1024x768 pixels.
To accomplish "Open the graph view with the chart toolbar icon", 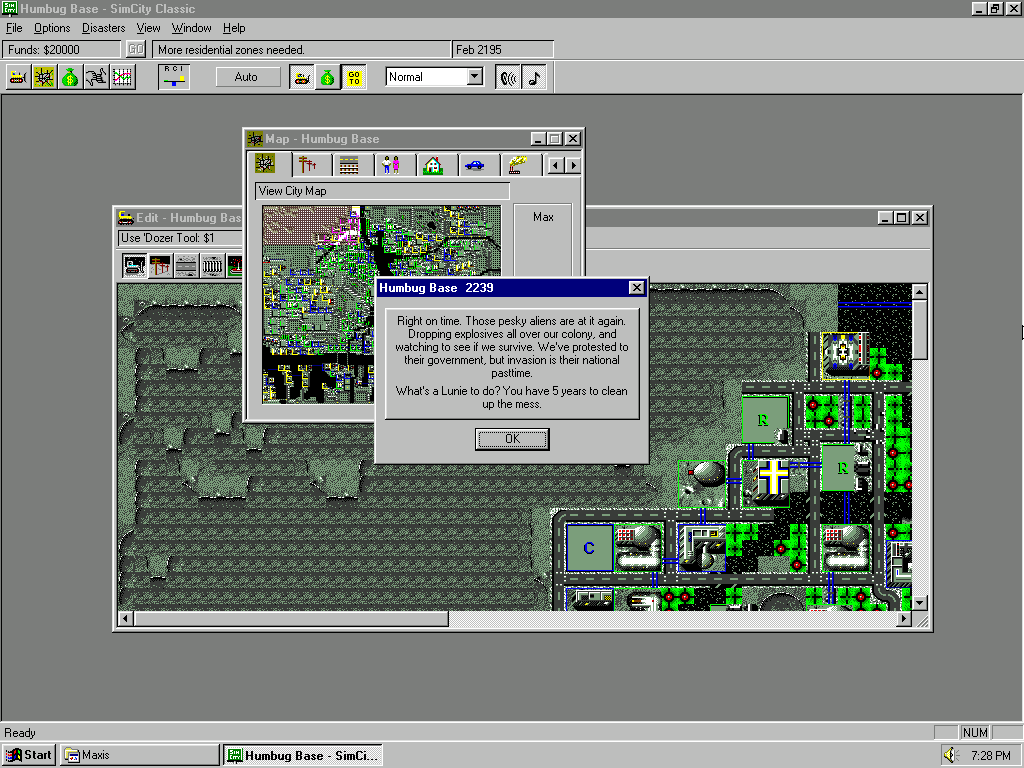I will (x=121, y=76).
